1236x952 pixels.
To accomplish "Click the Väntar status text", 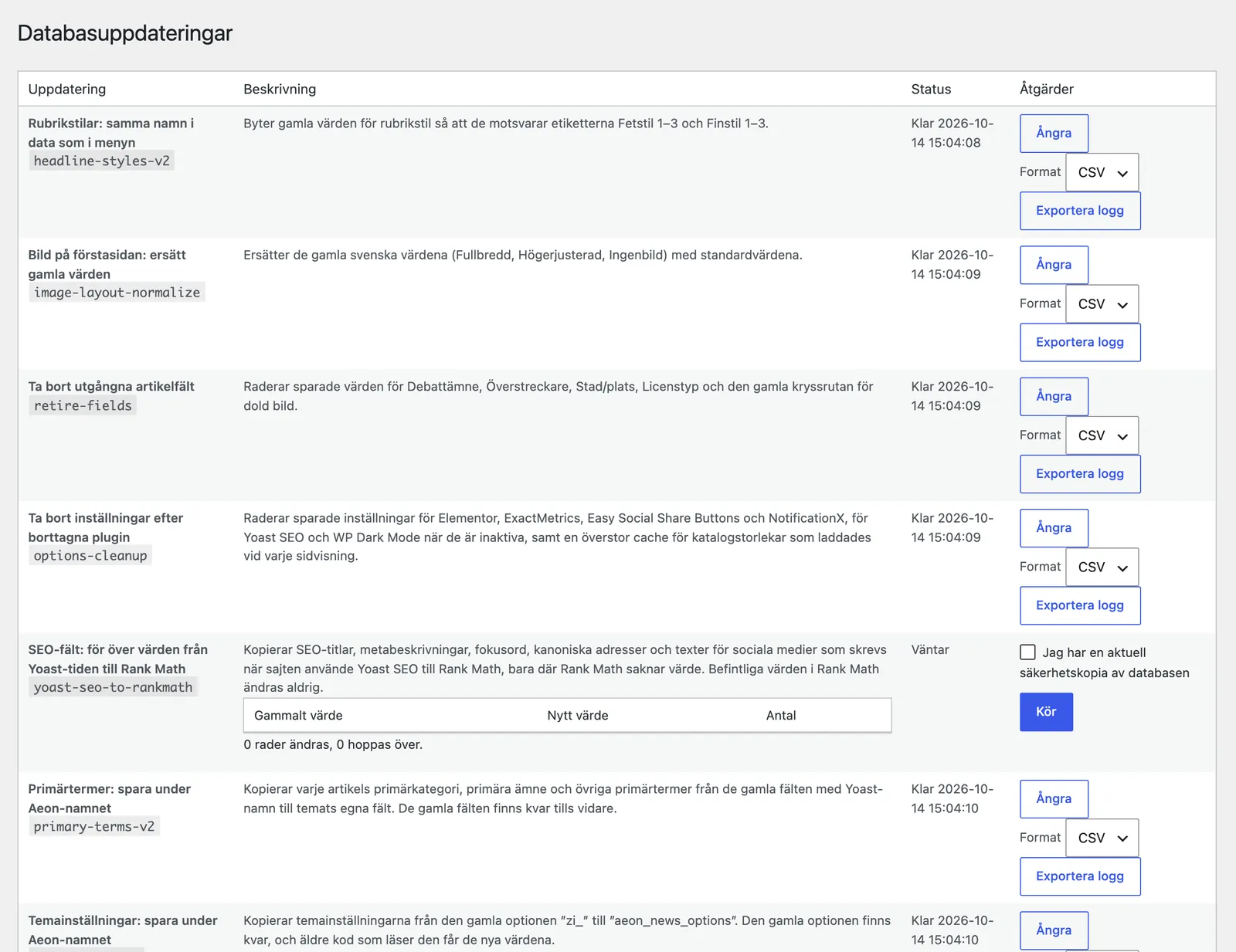I will 930,650.
